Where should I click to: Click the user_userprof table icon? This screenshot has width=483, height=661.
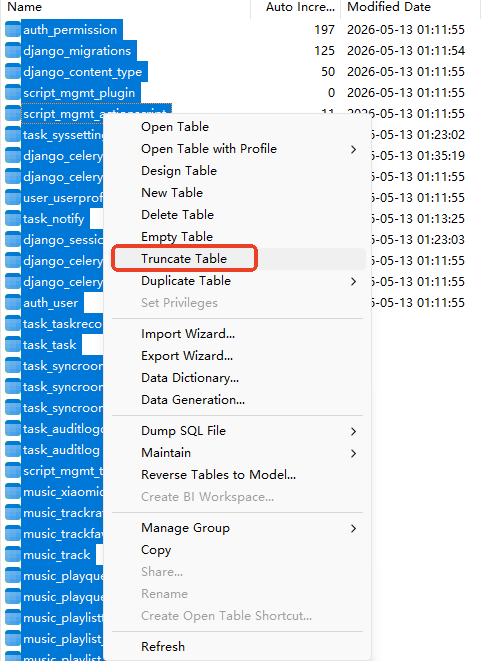coord(13,198)
